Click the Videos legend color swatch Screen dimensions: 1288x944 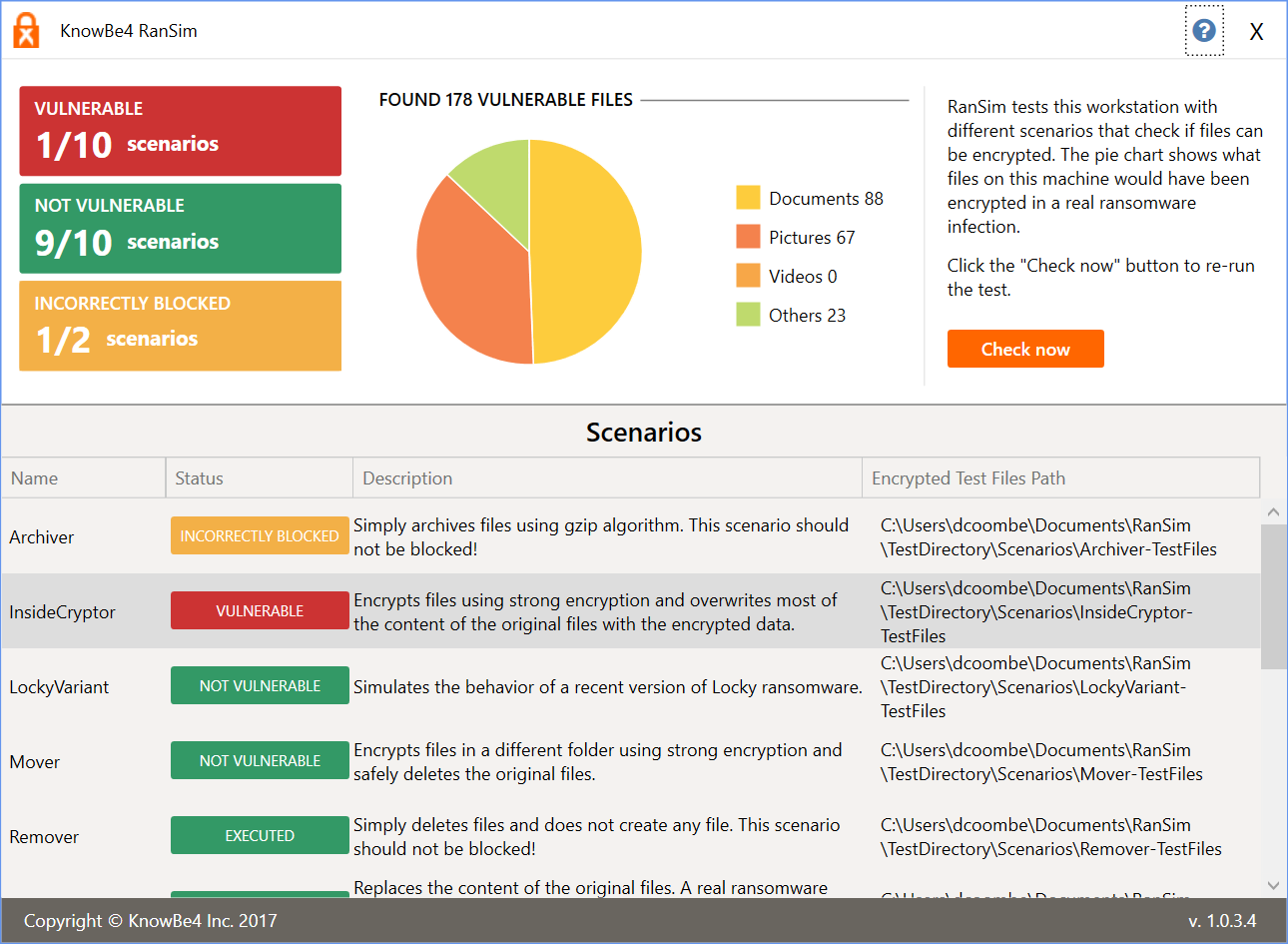click(748, 276)
